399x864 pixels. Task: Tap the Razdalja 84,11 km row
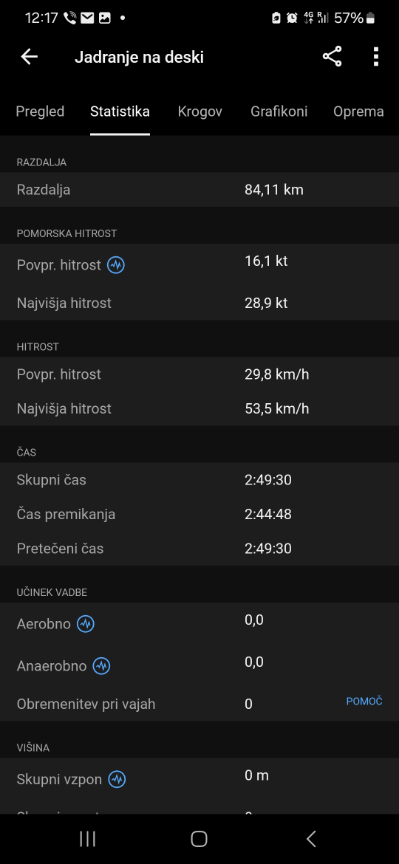(200, 190)
